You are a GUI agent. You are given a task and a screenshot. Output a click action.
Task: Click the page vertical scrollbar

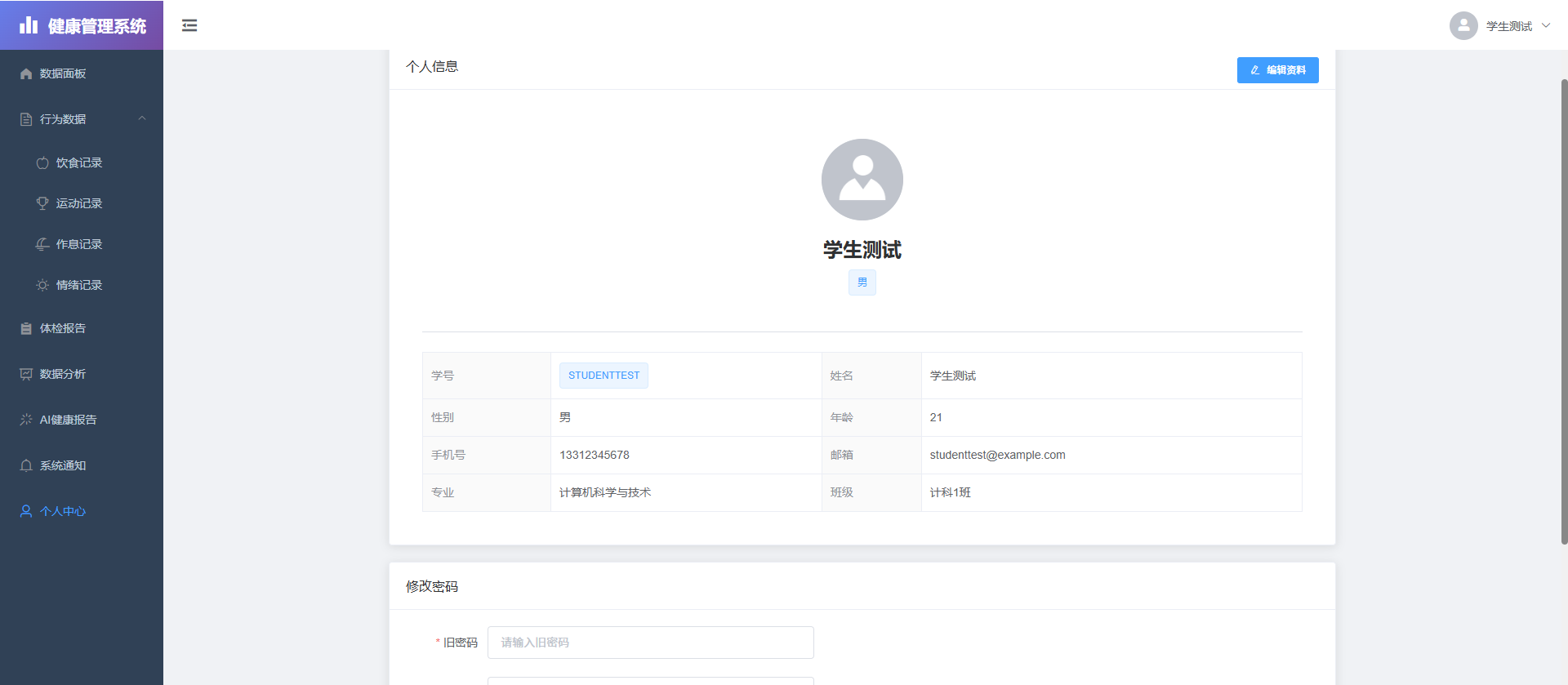(x=1564, y=310)
